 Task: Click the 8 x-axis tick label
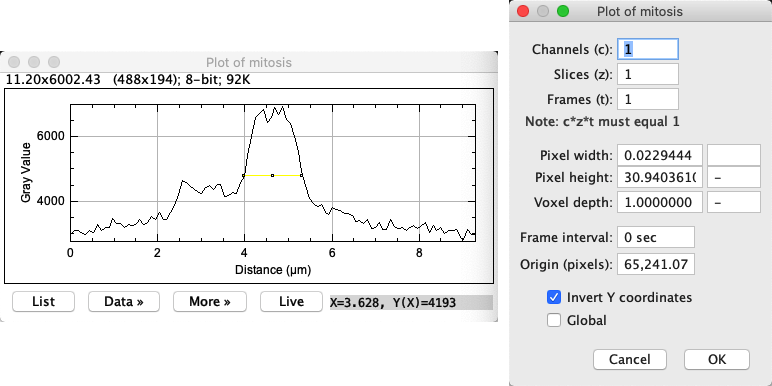[x=419, y=252]
